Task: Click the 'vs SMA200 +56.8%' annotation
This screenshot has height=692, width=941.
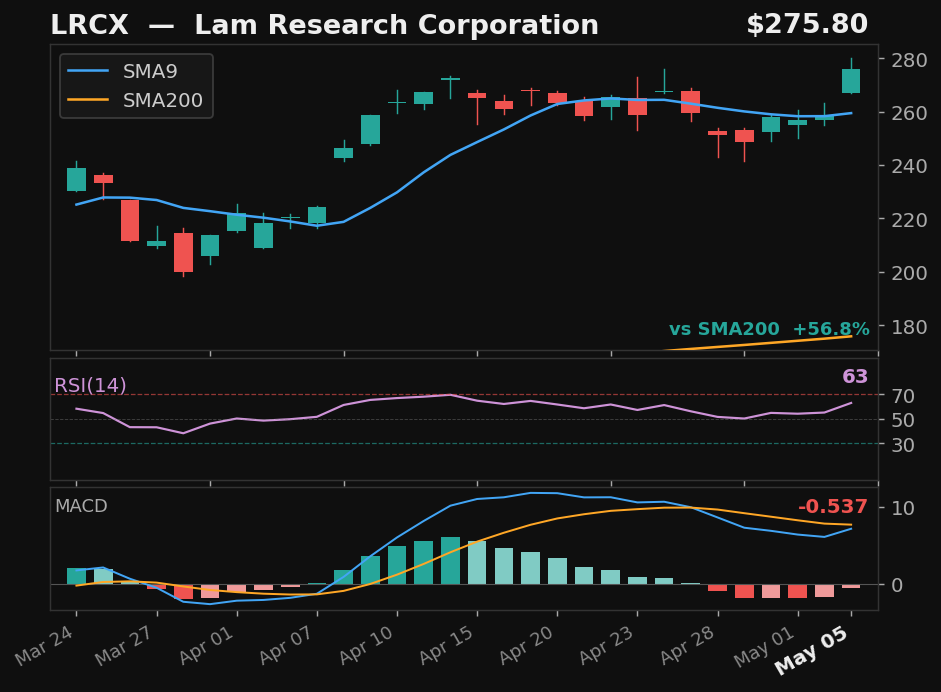Action: (769, 329)
